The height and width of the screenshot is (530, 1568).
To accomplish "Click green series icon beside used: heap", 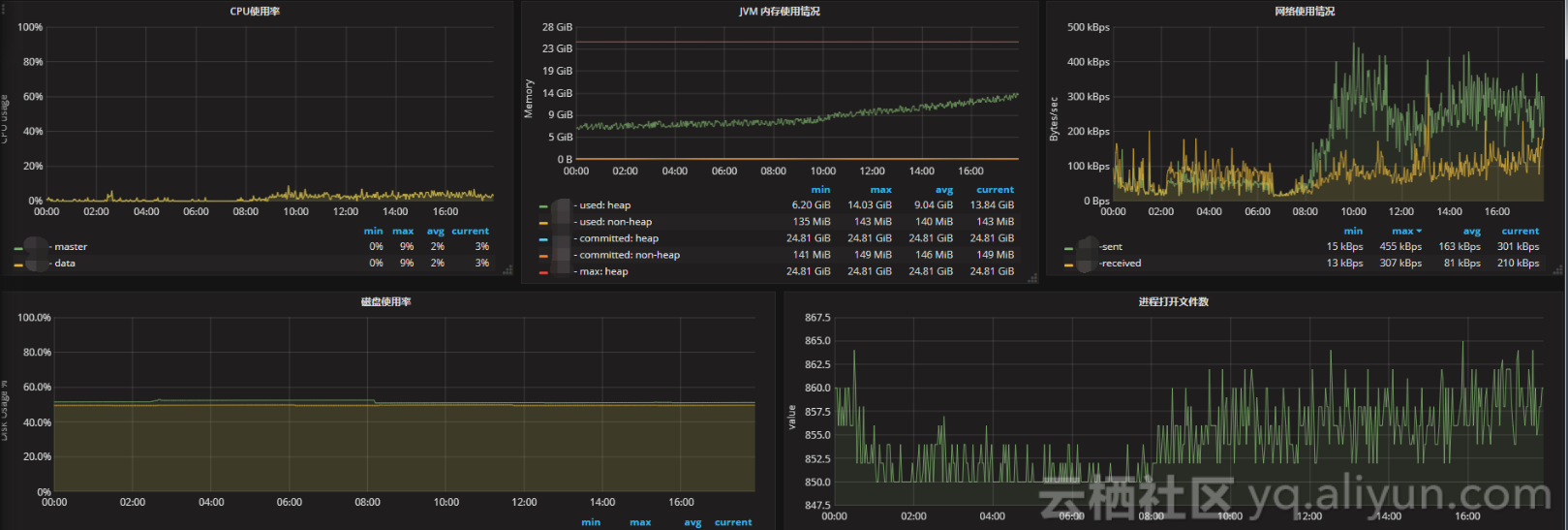I will [x=543, y=206].
